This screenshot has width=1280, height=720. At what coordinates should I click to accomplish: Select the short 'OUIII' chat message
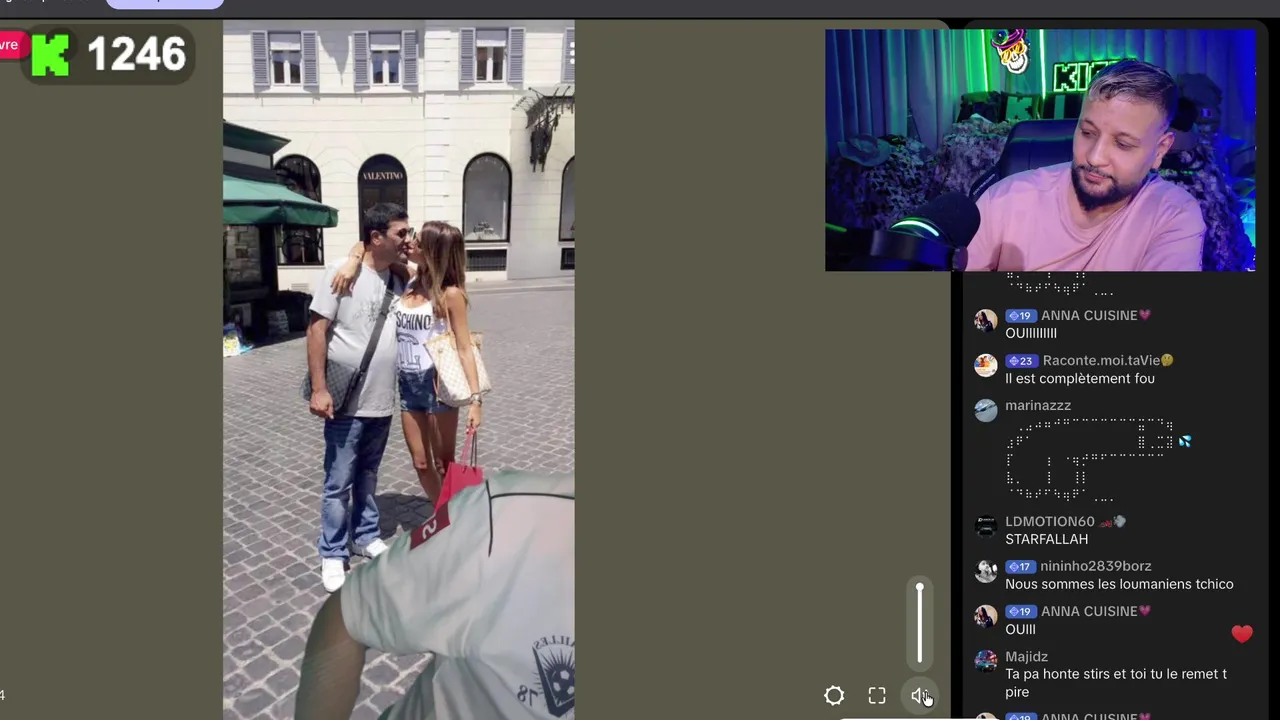[1020, 629]
